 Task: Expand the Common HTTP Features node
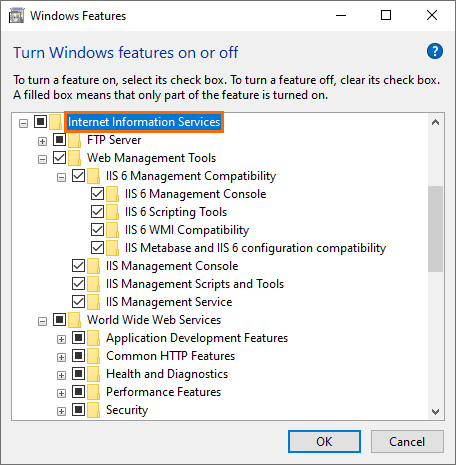(x=61, y=358)
